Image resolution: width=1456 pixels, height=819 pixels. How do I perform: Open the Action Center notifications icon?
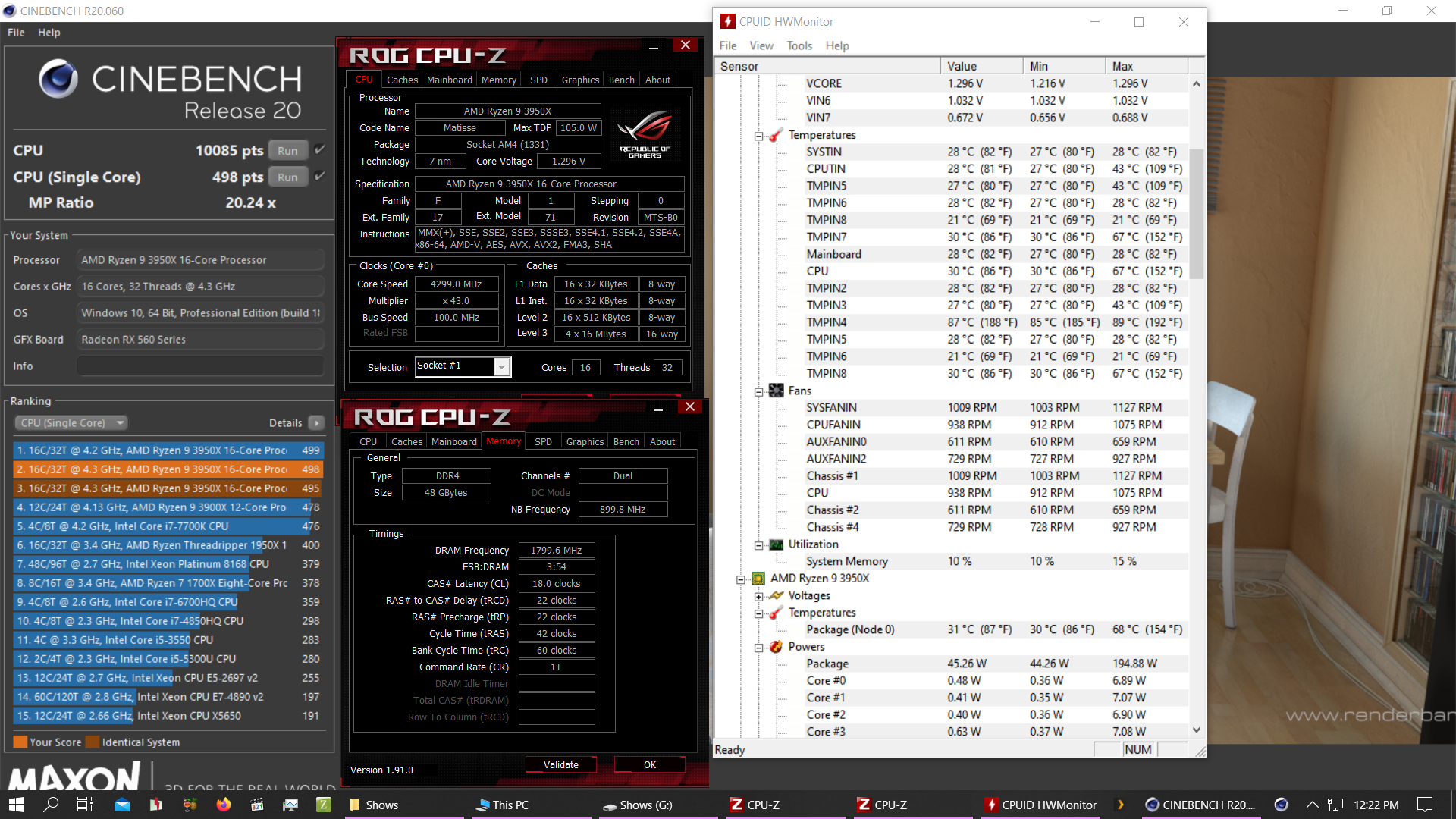pos(1425,805)
